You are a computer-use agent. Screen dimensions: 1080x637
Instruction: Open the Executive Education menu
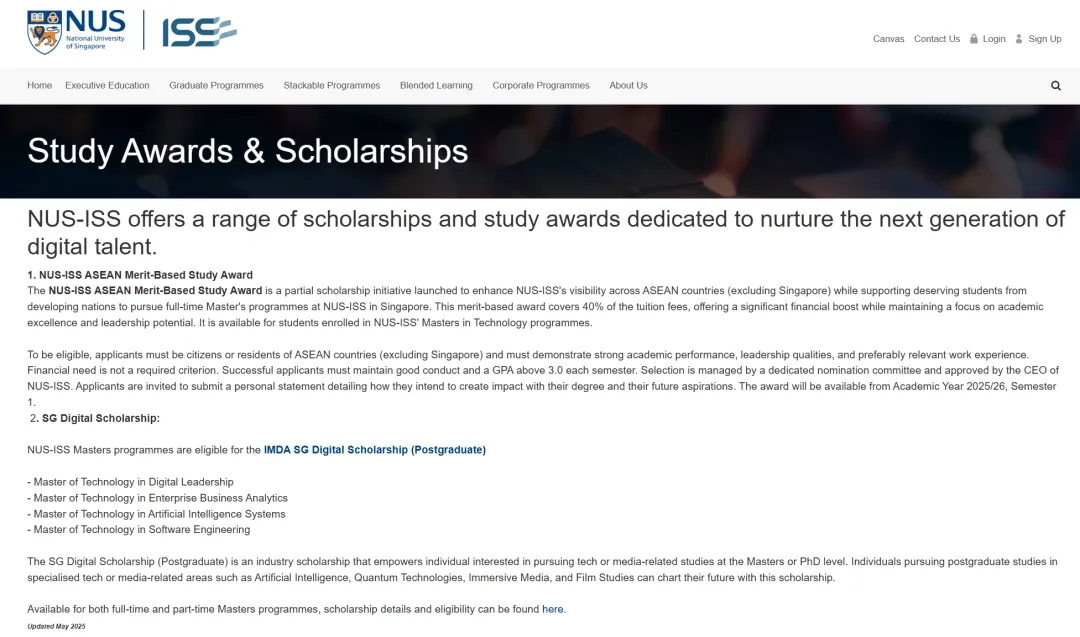coord(107,86)
